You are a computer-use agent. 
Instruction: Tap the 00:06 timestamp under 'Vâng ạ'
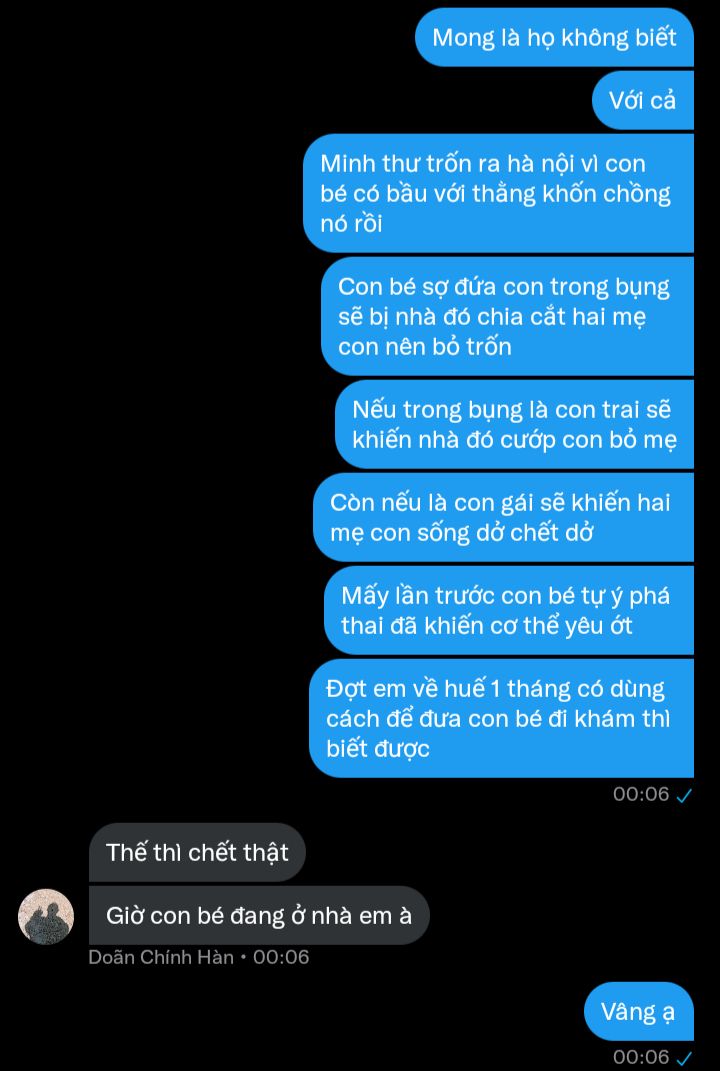point(641,1057)
